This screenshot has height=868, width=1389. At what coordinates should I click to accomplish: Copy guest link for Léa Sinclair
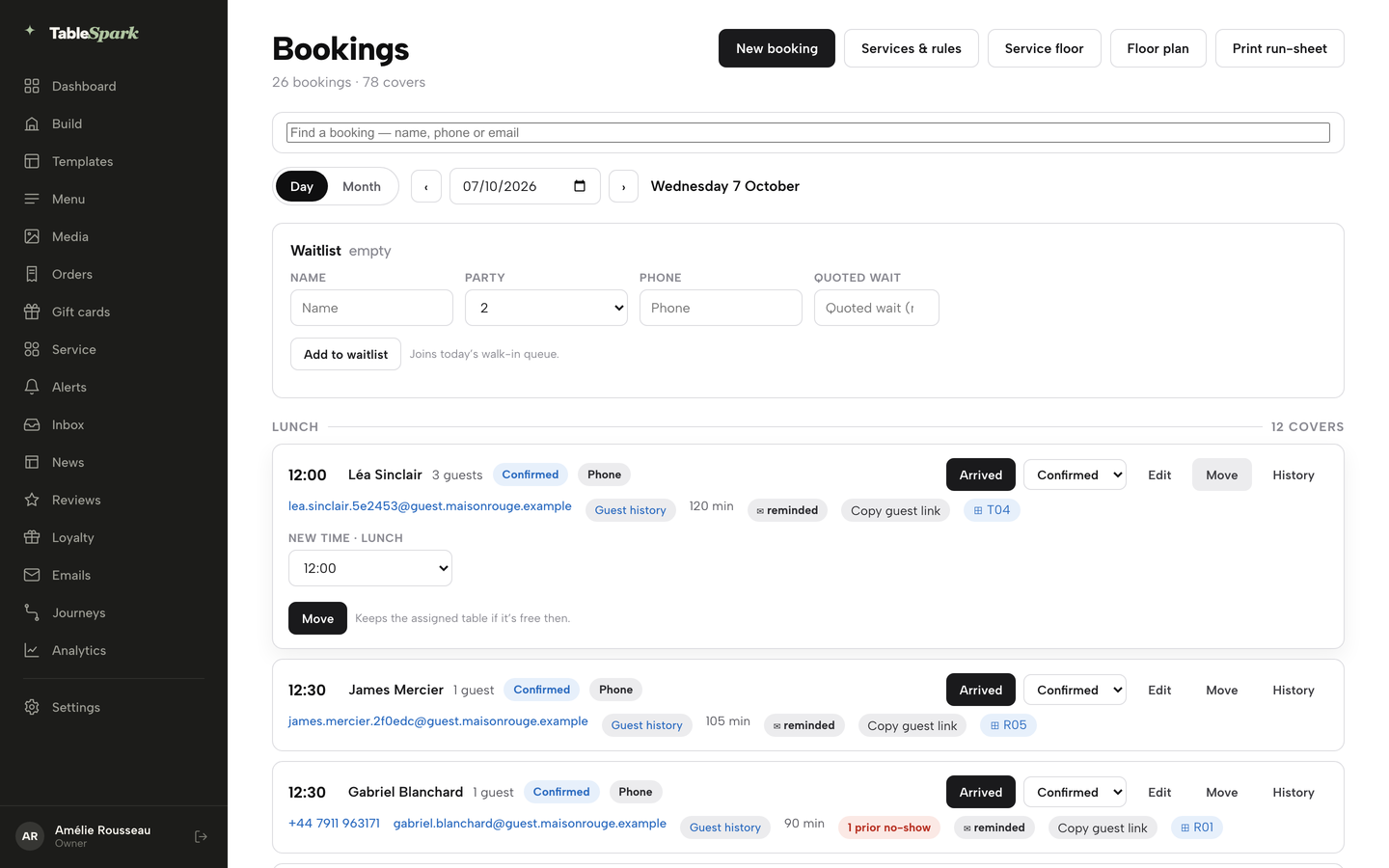pos(895,510)
